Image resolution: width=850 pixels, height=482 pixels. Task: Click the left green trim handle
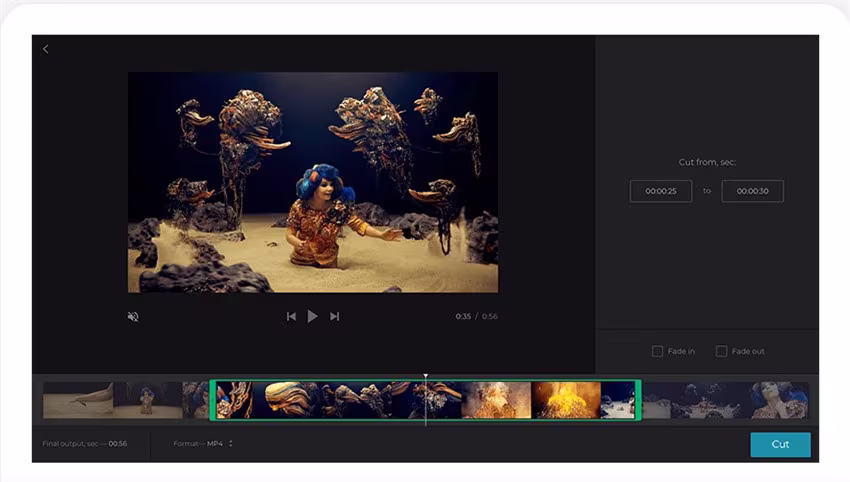(x=212, y=400)
